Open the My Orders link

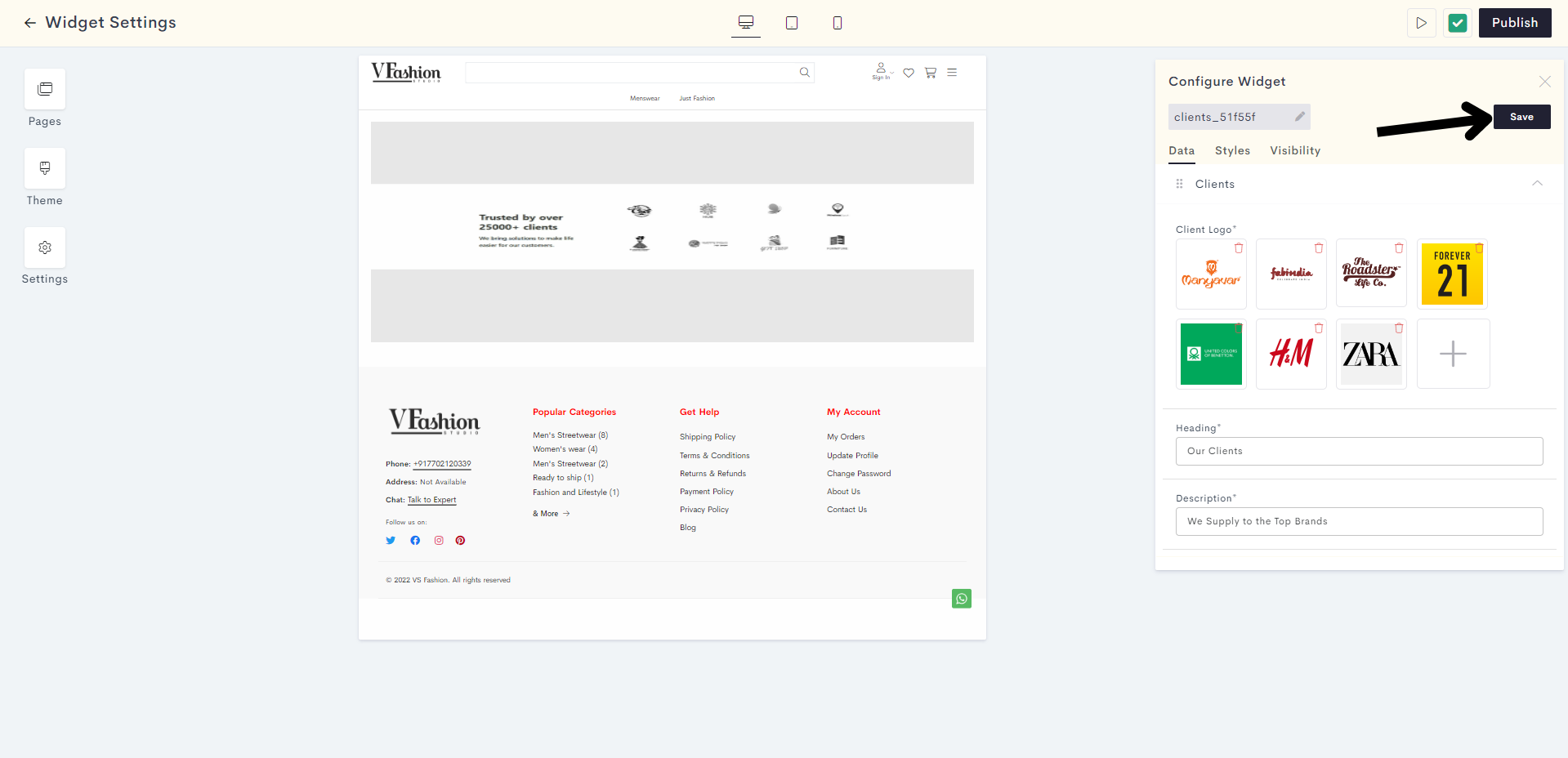pos(846,437)
